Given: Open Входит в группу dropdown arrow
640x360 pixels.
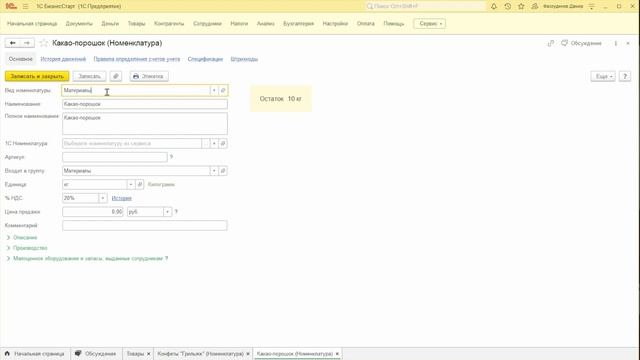Looking at the screenshot, I should pyautogui.click(x=214, y=171).
